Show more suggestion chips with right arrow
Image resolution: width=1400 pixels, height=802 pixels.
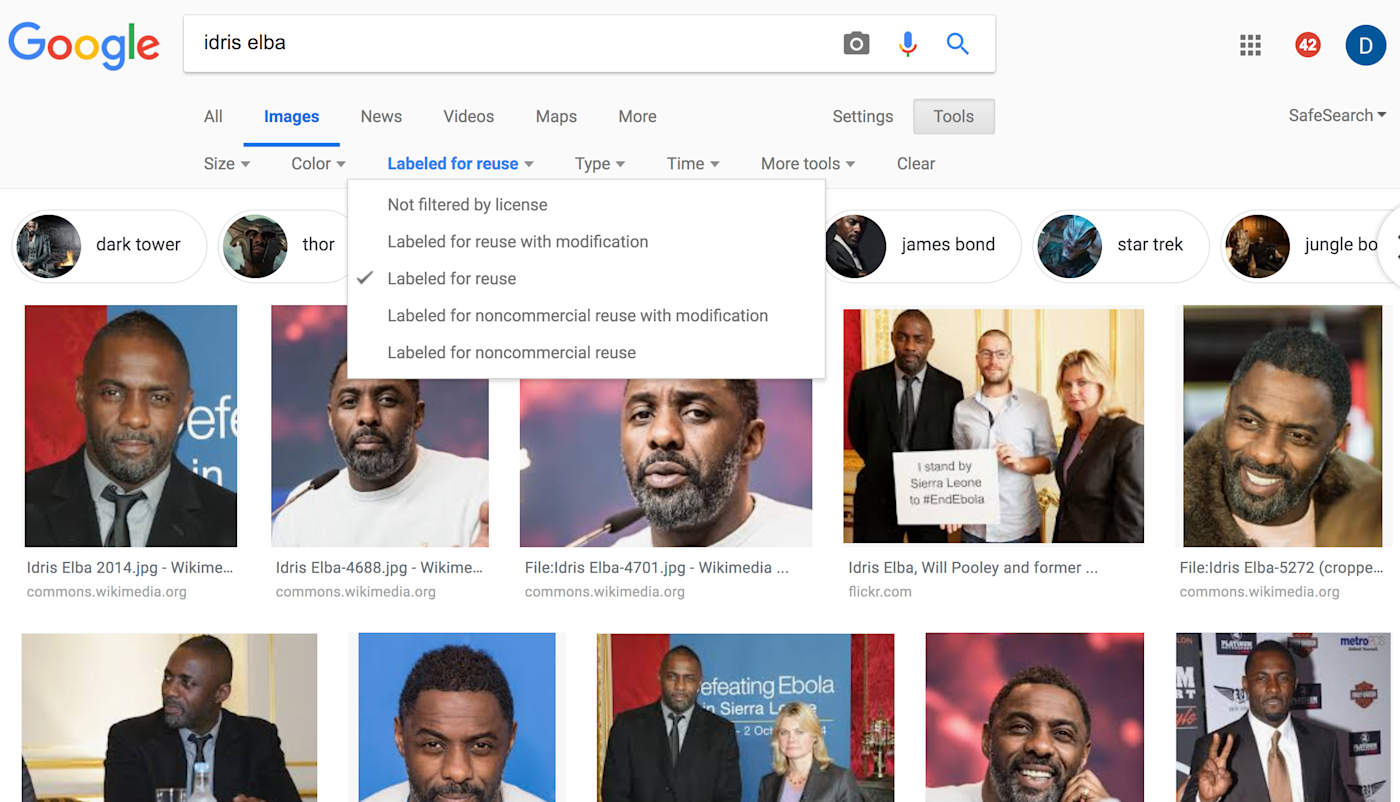[1390, 246]
